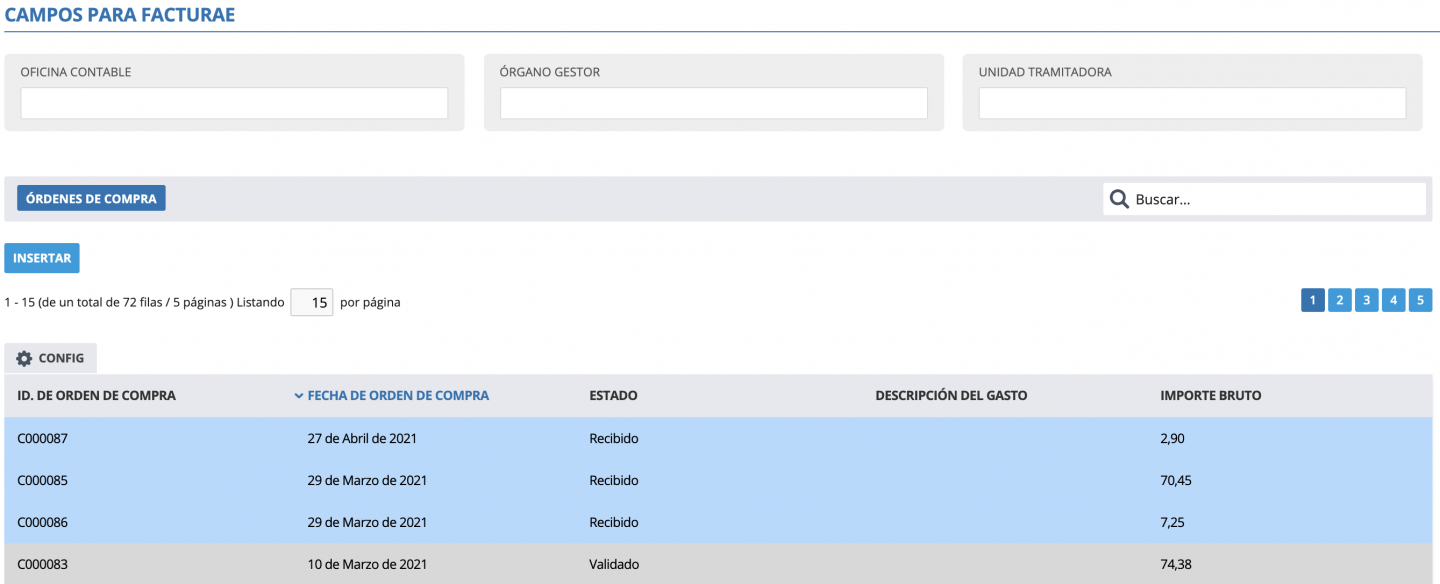Open validated order C000083
Screen dimensions: 1440x584
pos(44,564)
